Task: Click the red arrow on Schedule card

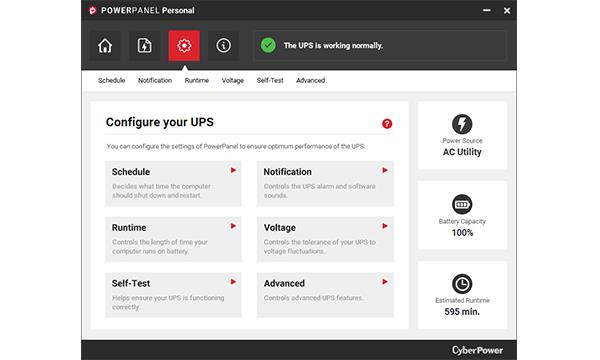Action: pyautogui.click(x=233, y=170)
